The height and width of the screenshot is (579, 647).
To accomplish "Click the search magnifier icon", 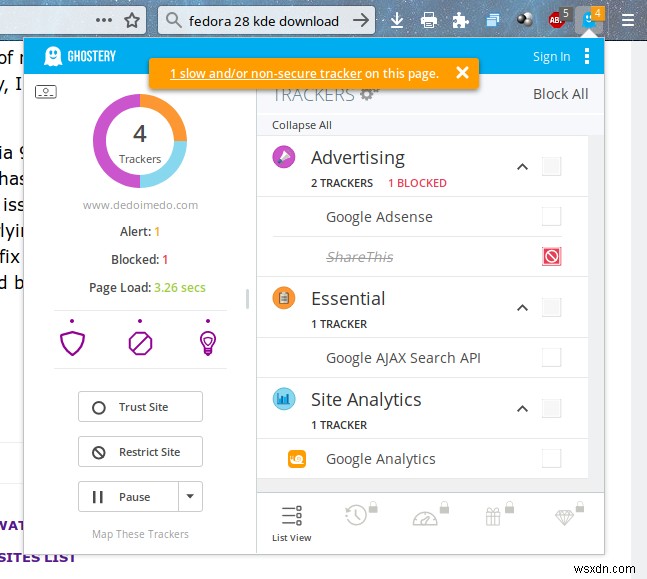I will (174, 20).
